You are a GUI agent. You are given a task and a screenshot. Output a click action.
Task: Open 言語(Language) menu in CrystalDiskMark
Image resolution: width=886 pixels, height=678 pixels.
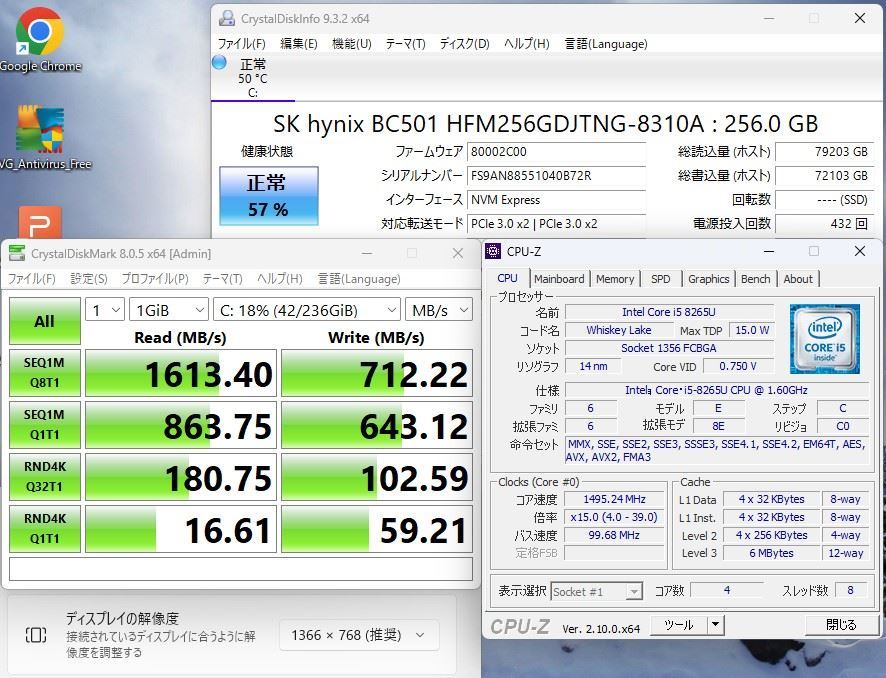click(359, 279)
